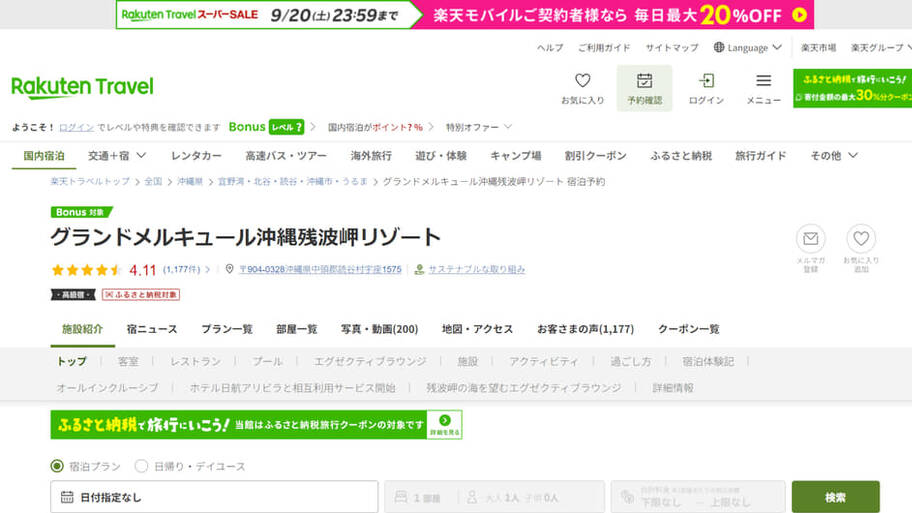Expand the Language dropdown
This screenshot has height=513, width=912.
pyautogui.click(x=777, y=47)
